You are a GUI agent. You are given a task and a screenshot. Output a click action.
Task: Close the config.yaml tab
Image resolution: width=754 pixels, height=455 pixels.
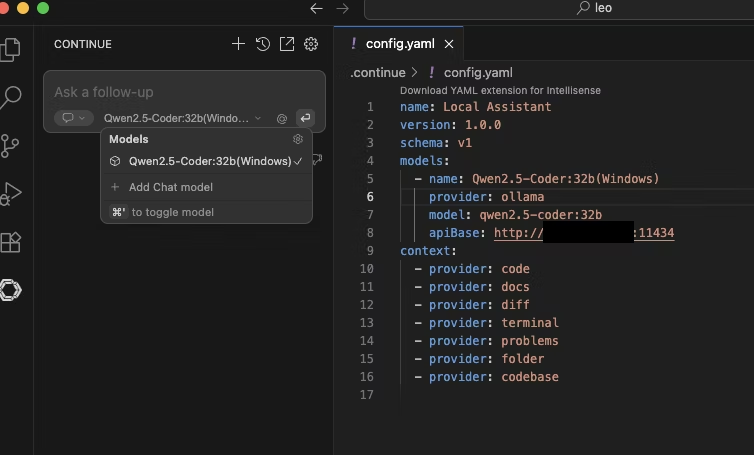[449, 44]
